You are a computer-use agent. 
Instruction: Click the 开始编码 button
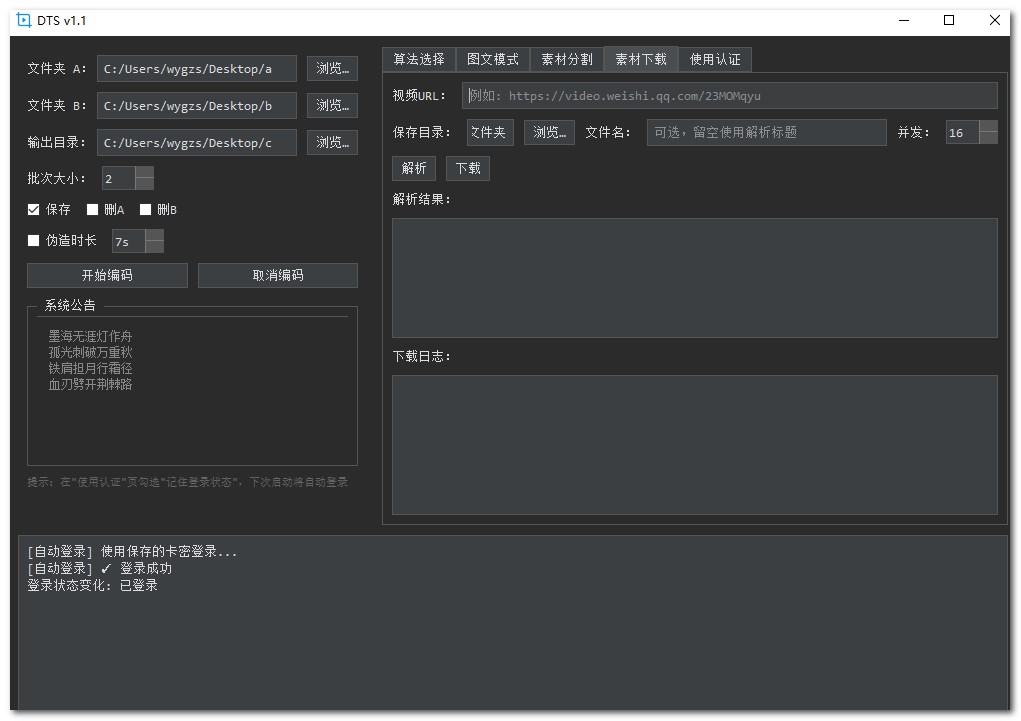click(x=107, y=275)
